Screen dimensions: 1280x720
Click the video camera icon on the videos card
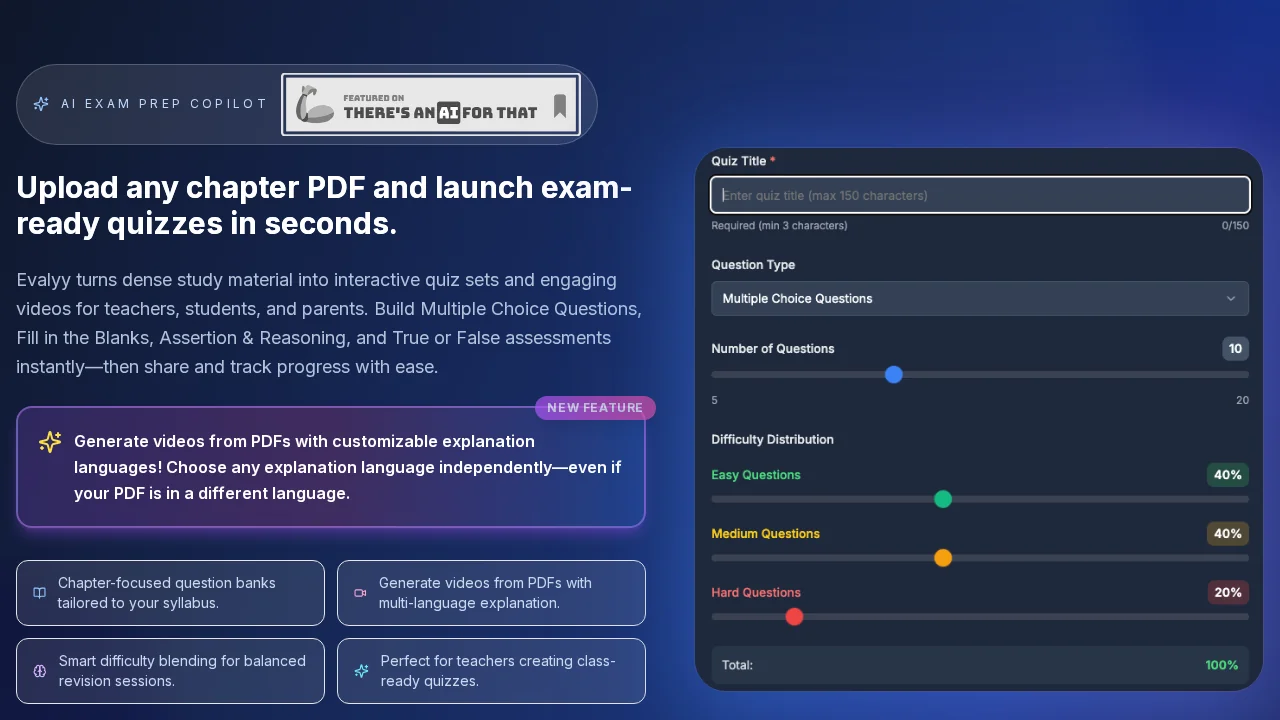click(x=360, y=593)
